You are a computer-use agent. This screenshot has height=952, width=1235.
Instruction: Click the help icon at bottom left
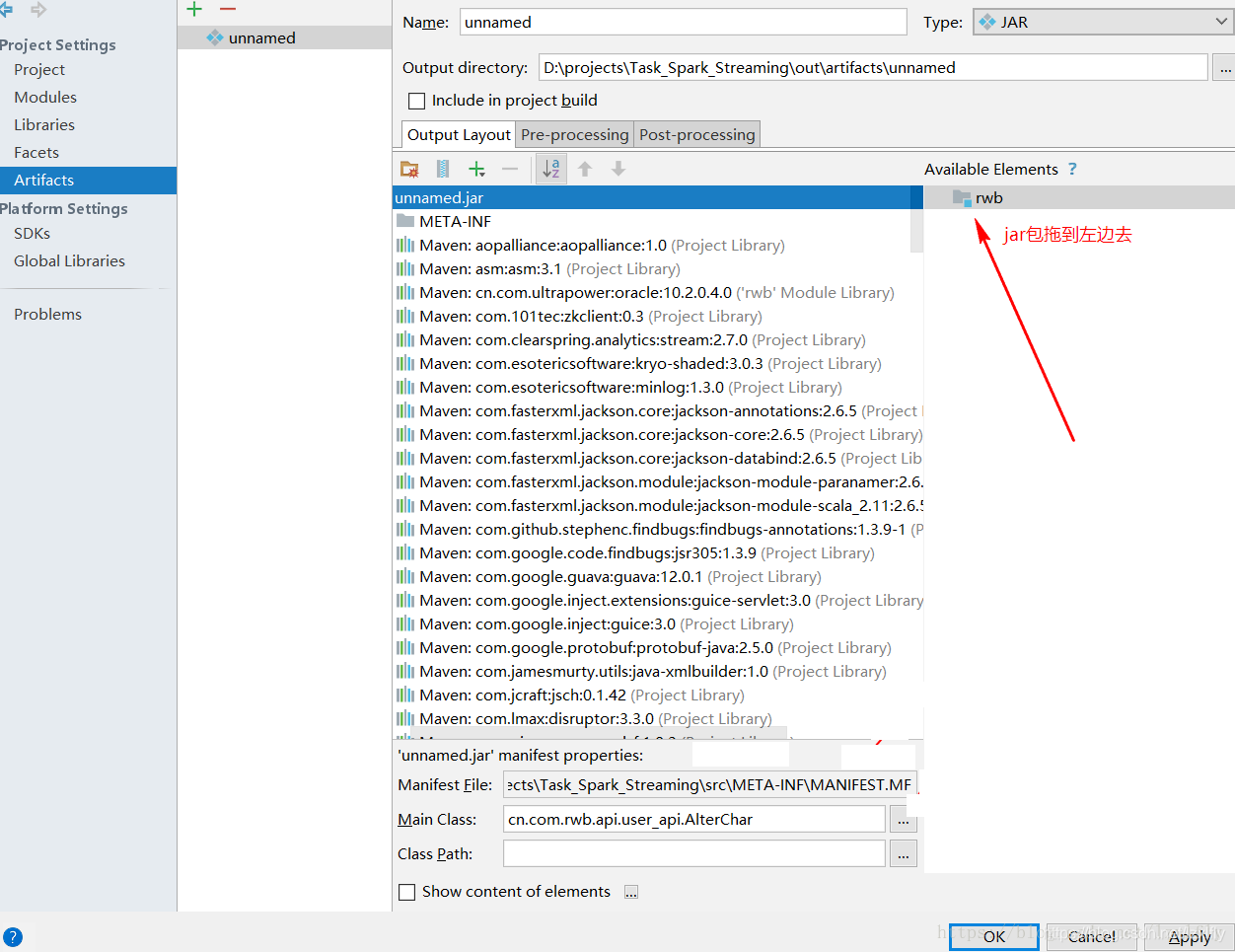point(13,937)
